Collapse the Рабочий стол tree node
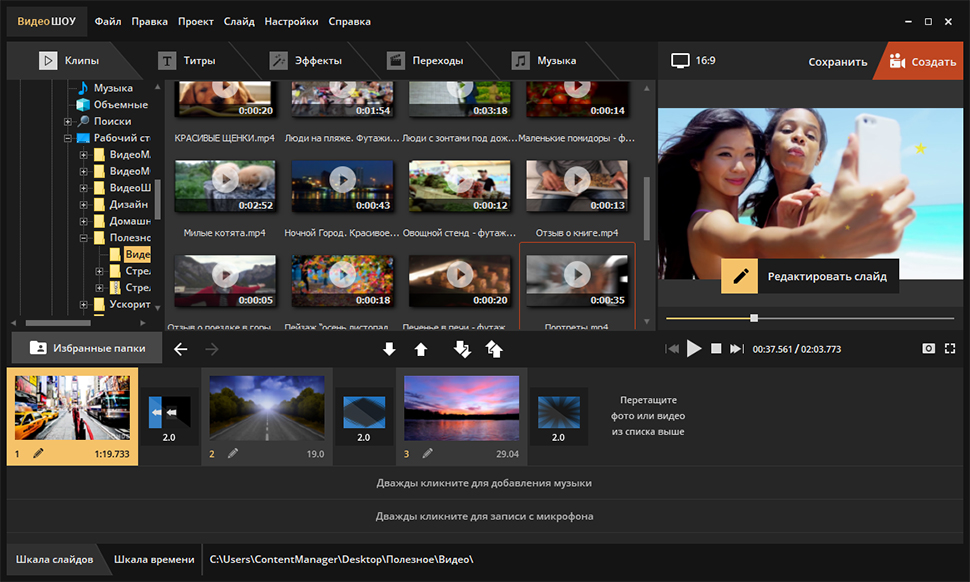970x582 pixels. [x=67, y=138]
